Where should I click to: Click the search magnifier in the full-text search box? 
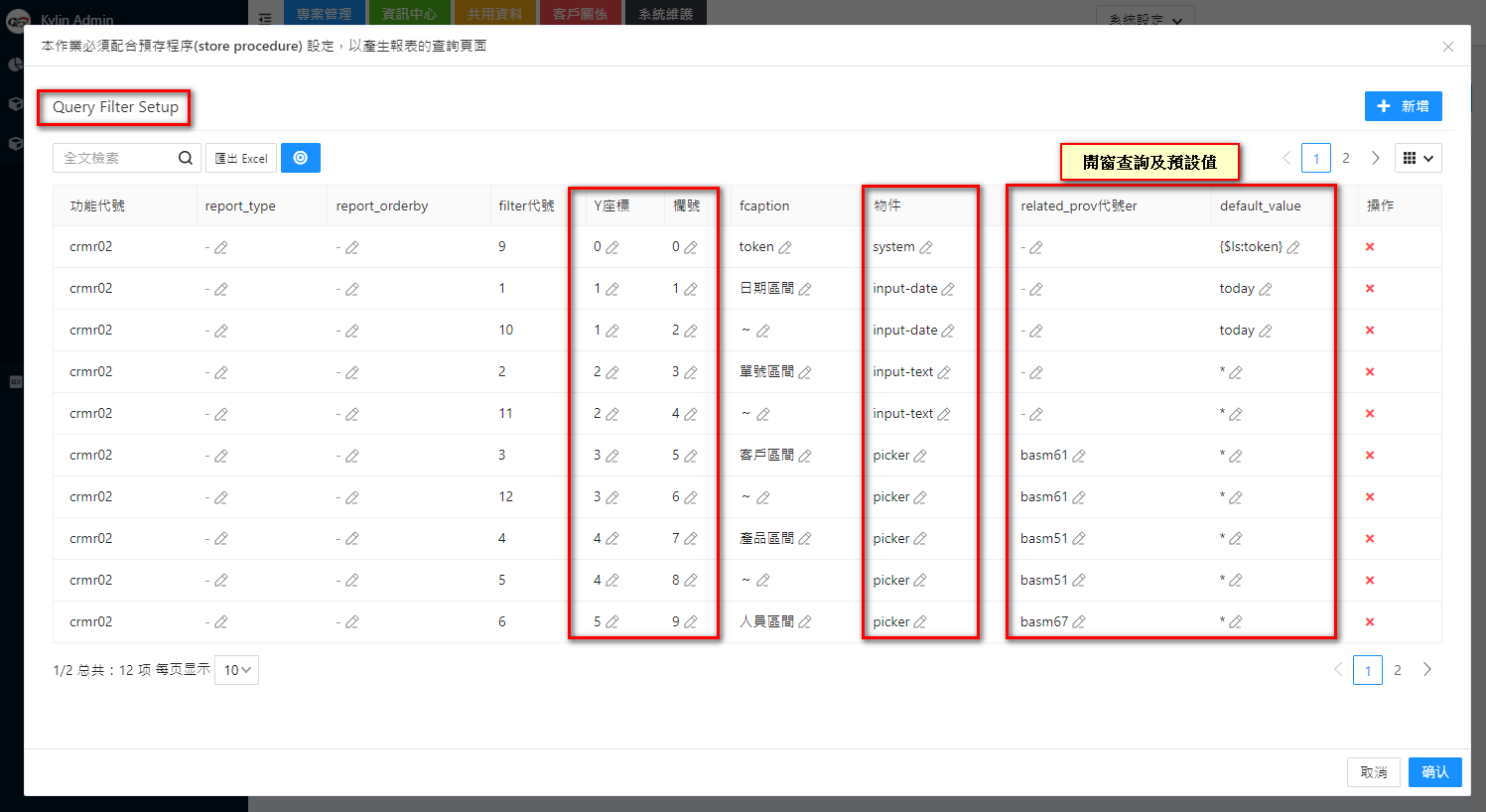click(x=186, y=158)
